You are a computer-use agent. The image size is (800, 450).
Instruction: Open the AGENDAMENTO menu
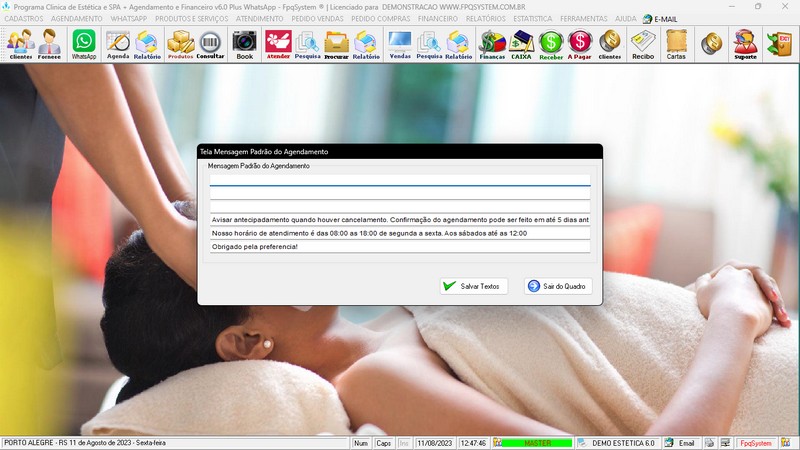[x=77, y=19]
